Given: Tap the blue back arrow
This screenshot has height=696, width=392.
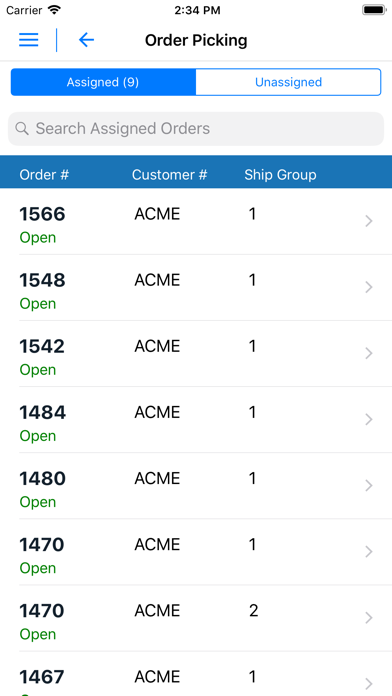Looking at the screenshot, I should click(86, 40).
